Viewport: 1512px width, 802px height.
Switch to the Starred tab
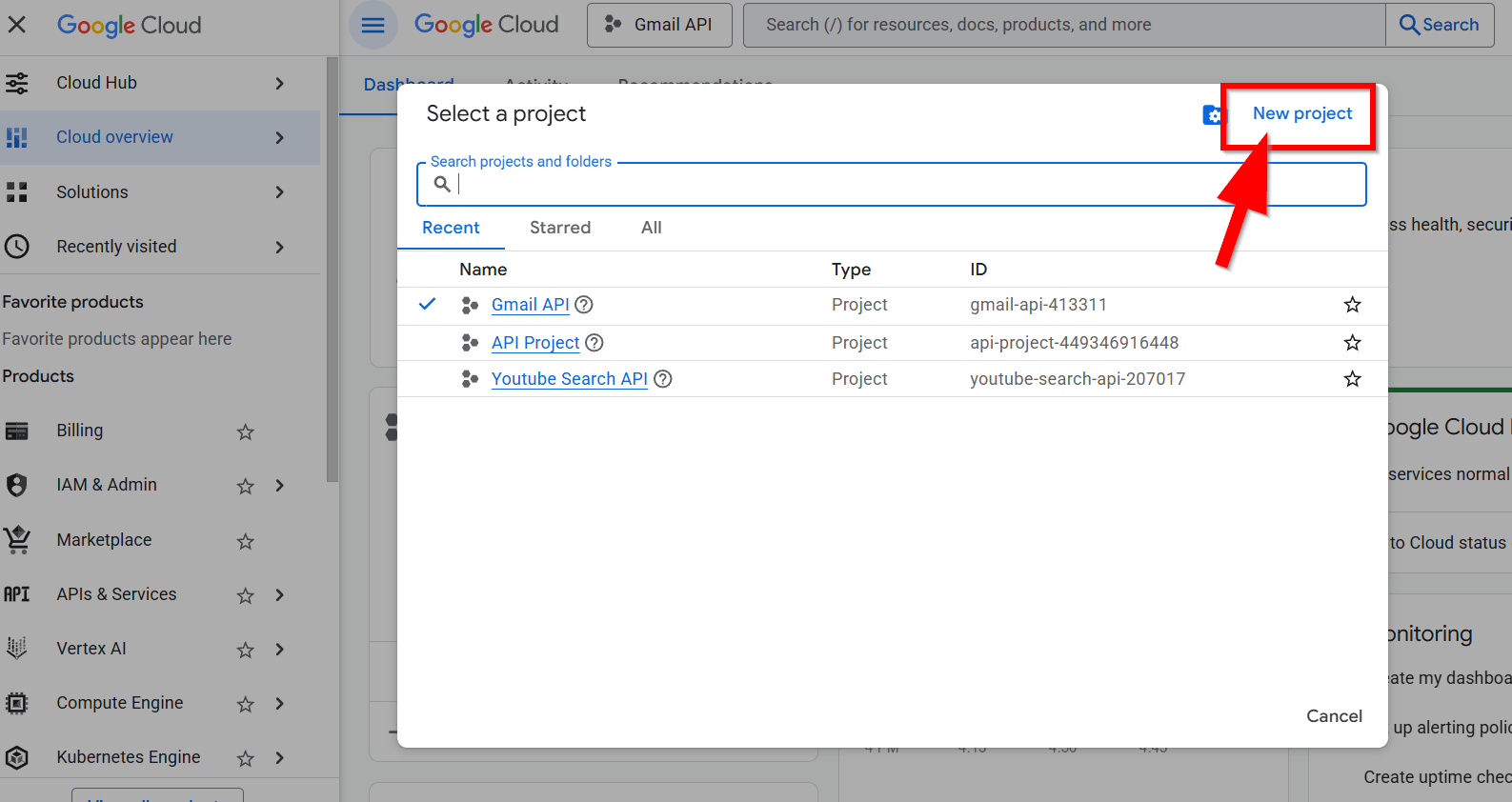click(560, 228)
